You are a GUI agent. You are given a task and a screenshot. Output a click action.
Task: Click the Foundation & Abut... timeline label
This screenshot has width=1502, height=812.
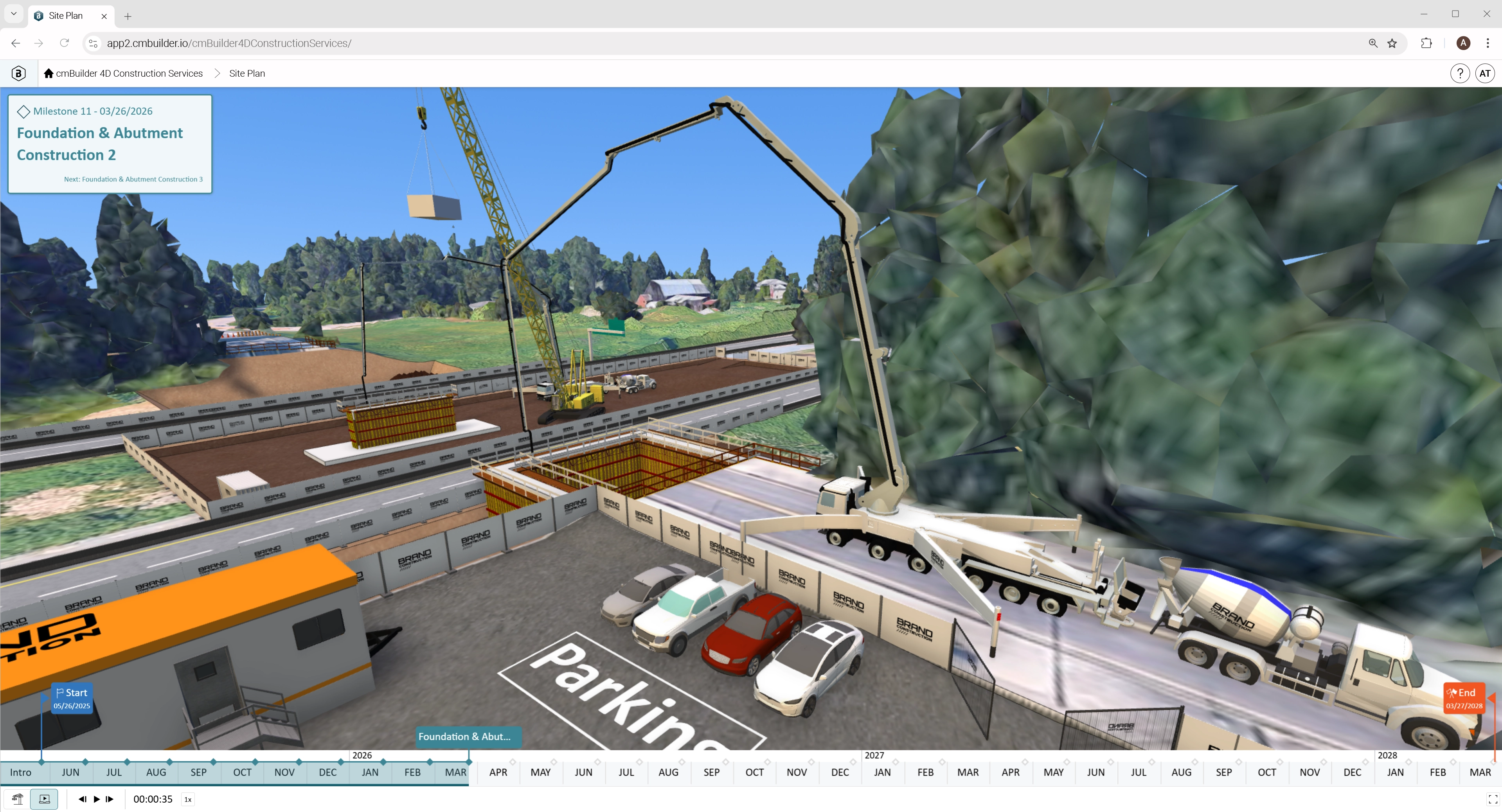[465, 737]
